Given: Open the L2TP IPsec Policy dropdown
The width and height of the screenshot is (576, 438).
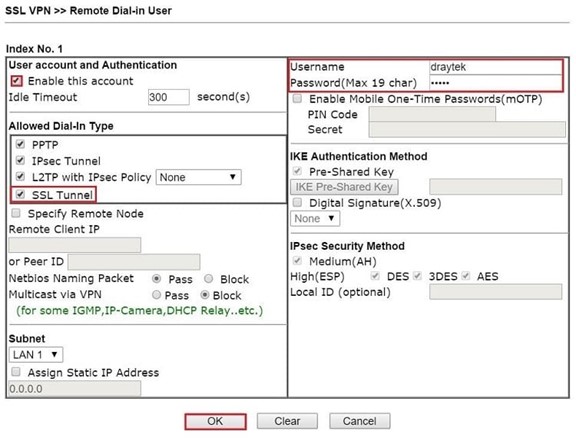Looking at the screenshot, I should [x=199, y=177].
